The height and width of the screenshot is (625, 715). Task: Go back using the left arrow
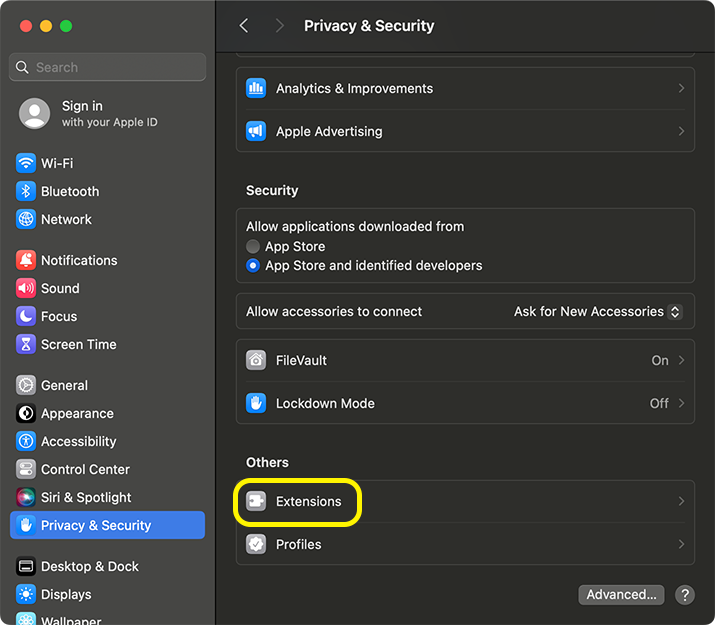pyautogui.click(x=244, y=26)
